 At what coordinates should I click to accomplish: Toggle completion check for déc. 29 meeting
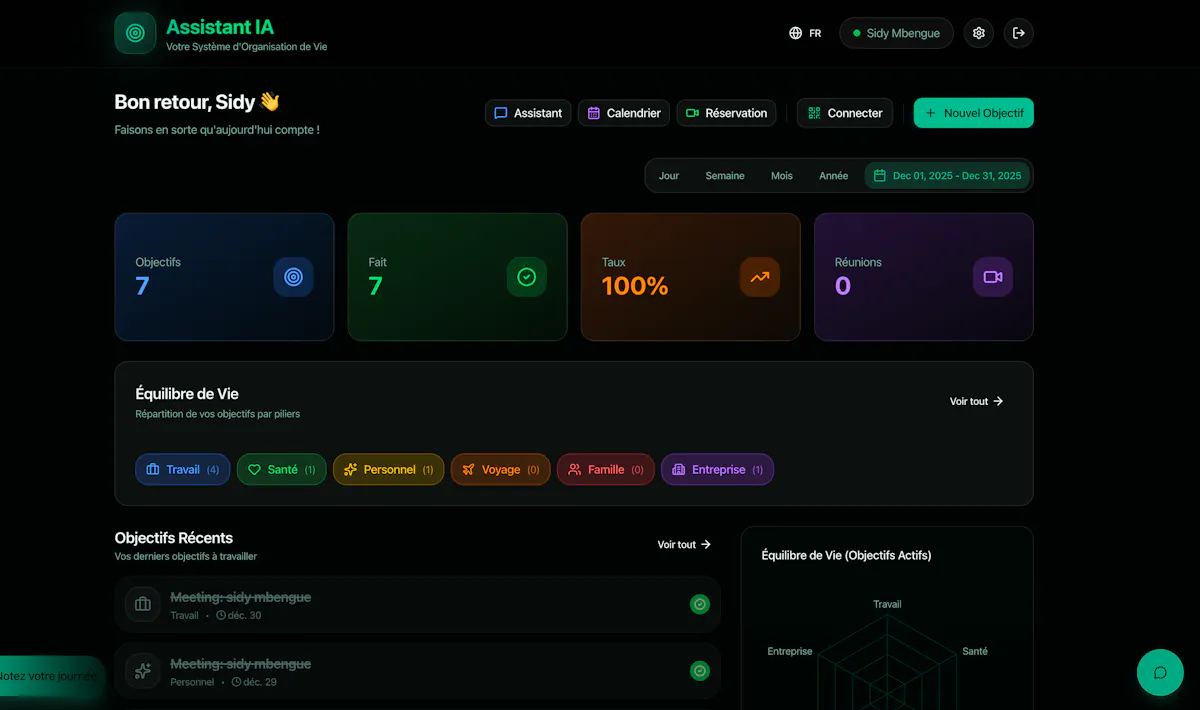coord(700,671)
